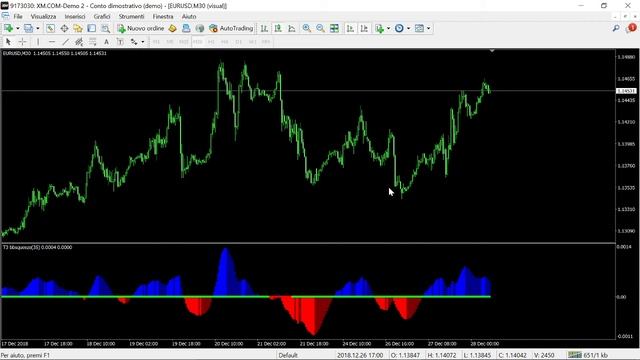Open the Grafici menu
Screen dimensions: 640x360
[102, 16]
